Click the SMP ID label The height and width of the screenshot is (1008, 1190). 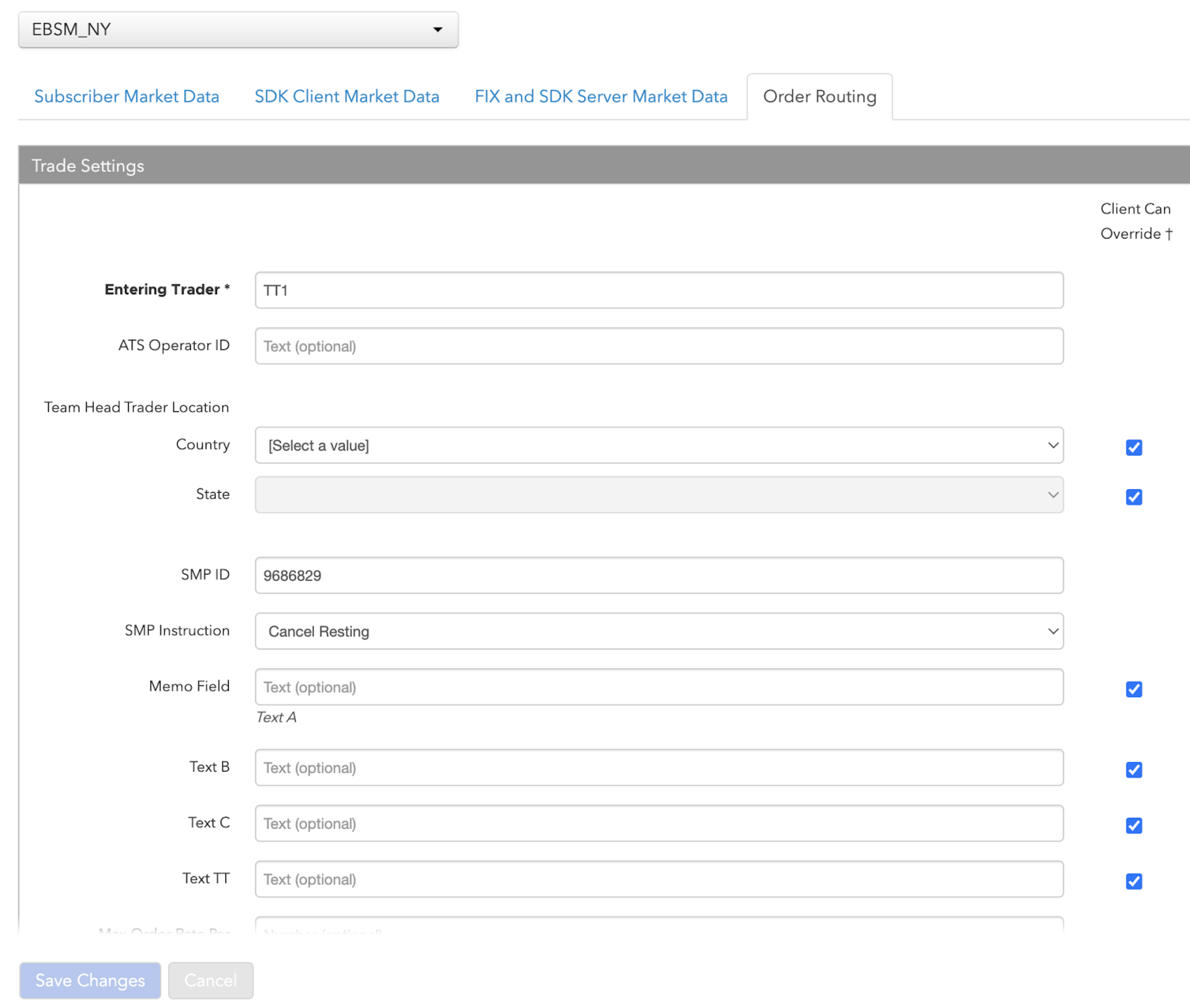[x=205, y=574]
